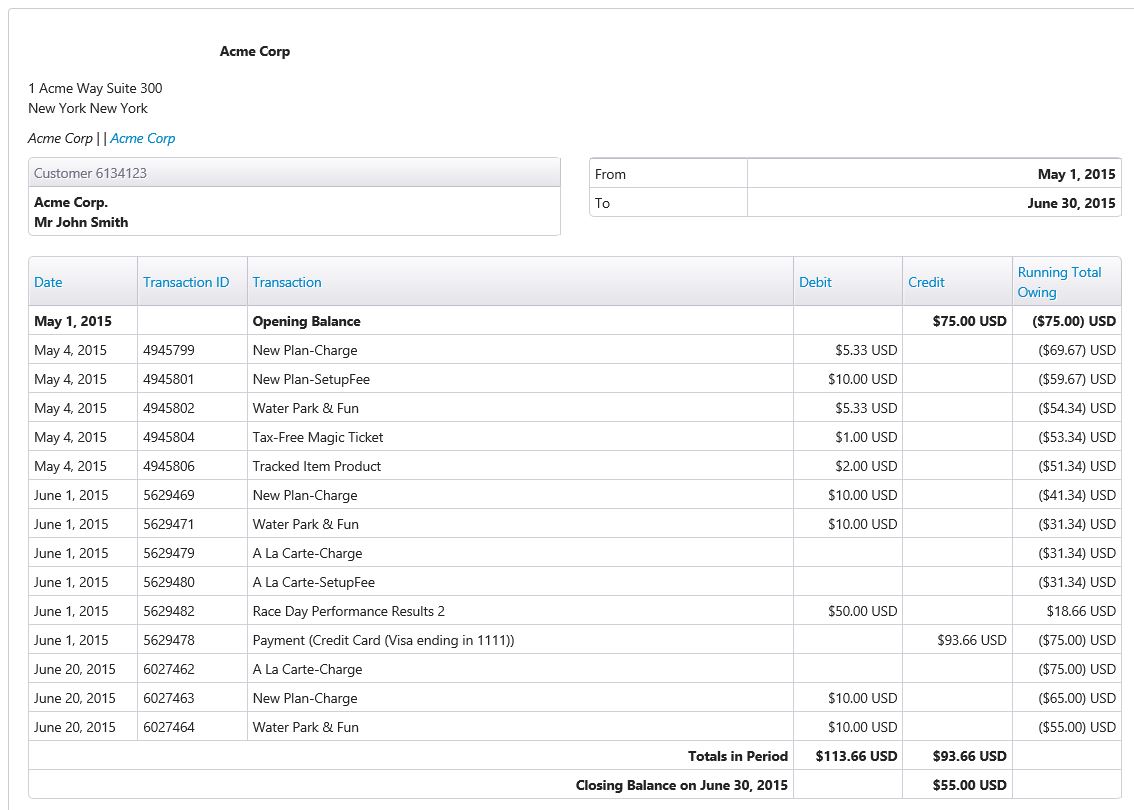Image resolution: width=1134 pixels, height=810 pixels.
Task: Select the Tax-Free Magic Ticket row
Action: tap(575, 437)
